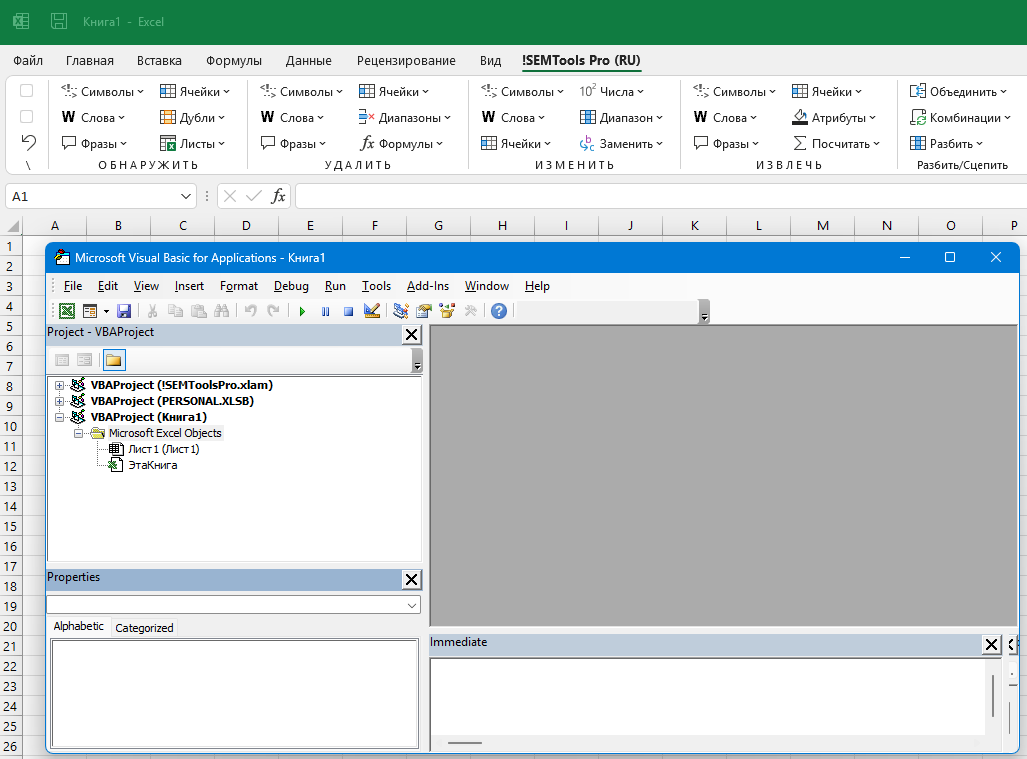Screen dimensions: 1027x759
Task: Open the Разбить dropdown in the ribbon
Action: pos(946,143)
